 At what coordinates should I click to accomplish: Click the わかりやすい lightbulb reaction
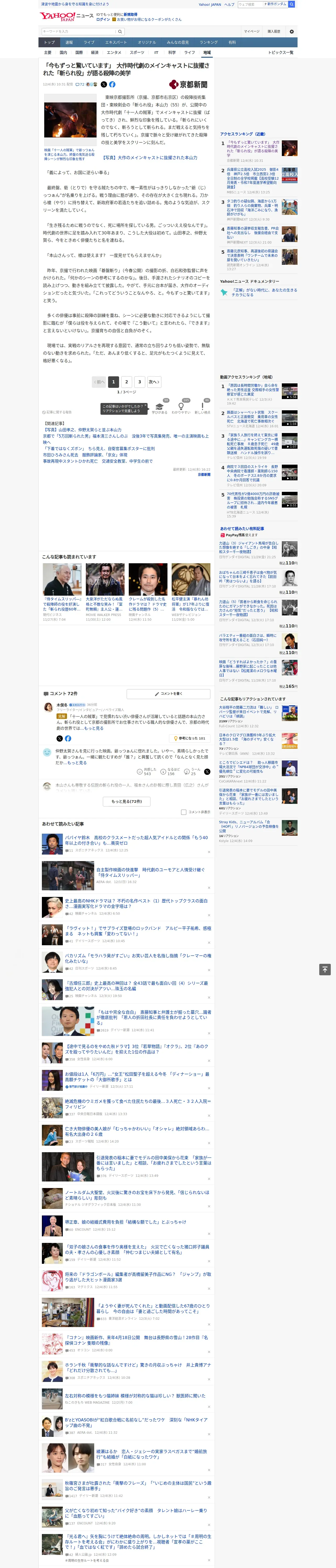point(181,407)
